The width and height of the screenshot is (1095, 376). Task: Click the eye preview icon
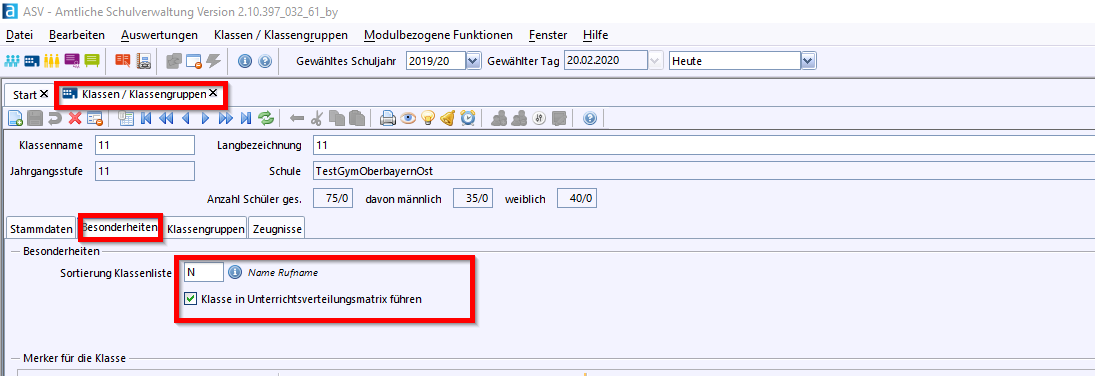pyautogui.click(x=408, y=119)
